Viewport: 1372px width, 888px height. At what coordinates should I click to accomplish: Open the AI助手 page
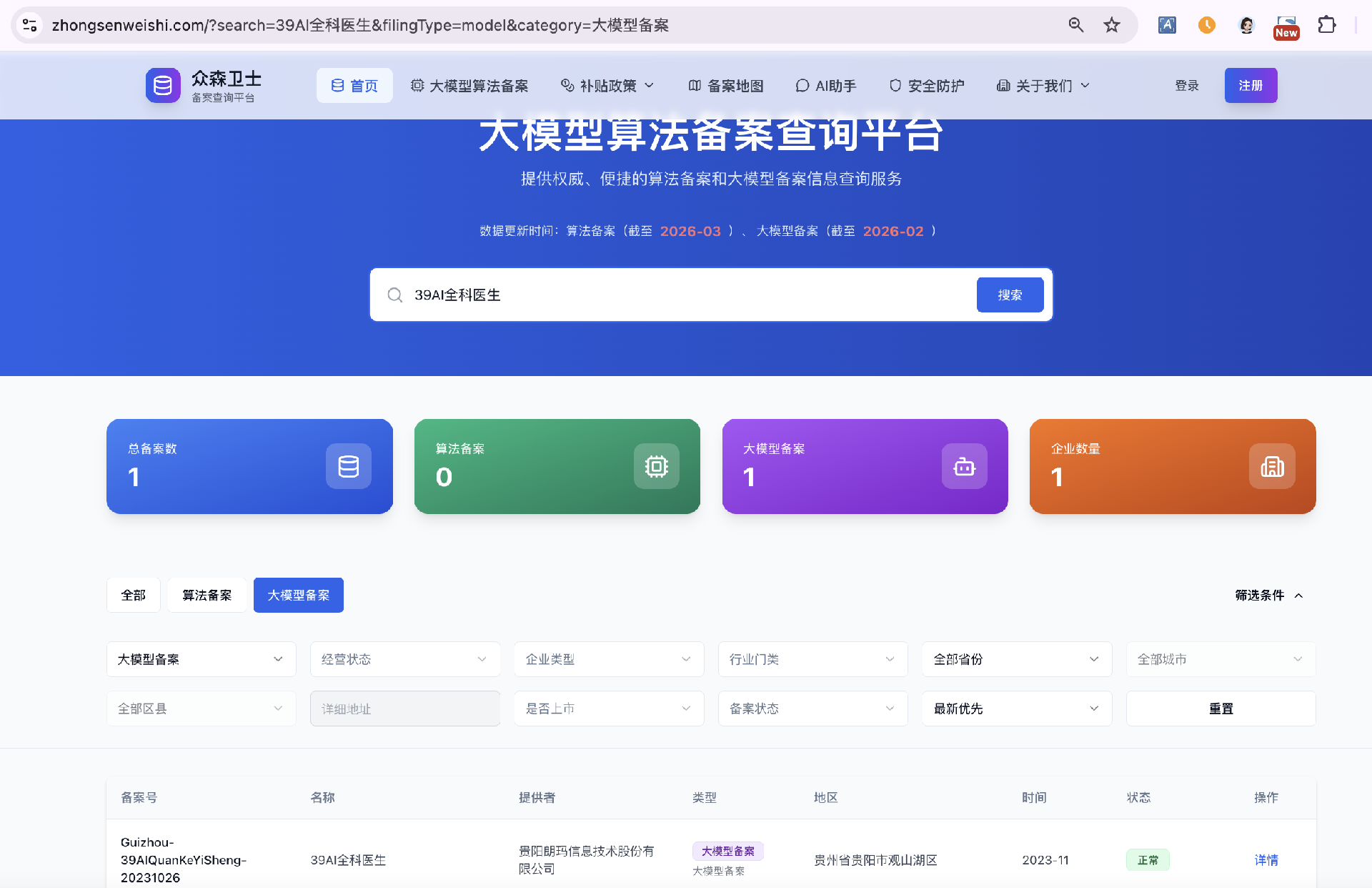[826, 86]
